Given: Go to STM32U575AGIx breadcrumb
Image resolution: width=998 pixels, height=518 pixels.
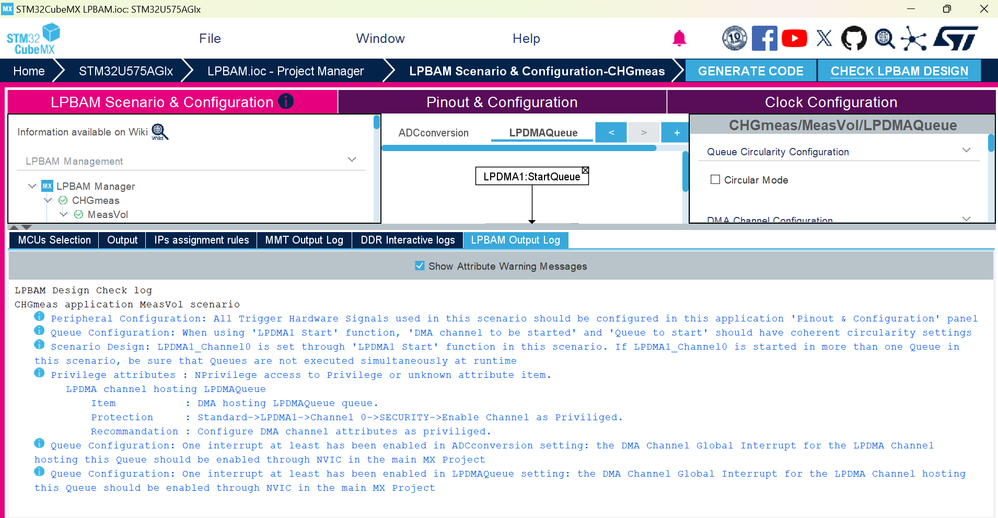Looking at the screenshot, I should [125, 71].
